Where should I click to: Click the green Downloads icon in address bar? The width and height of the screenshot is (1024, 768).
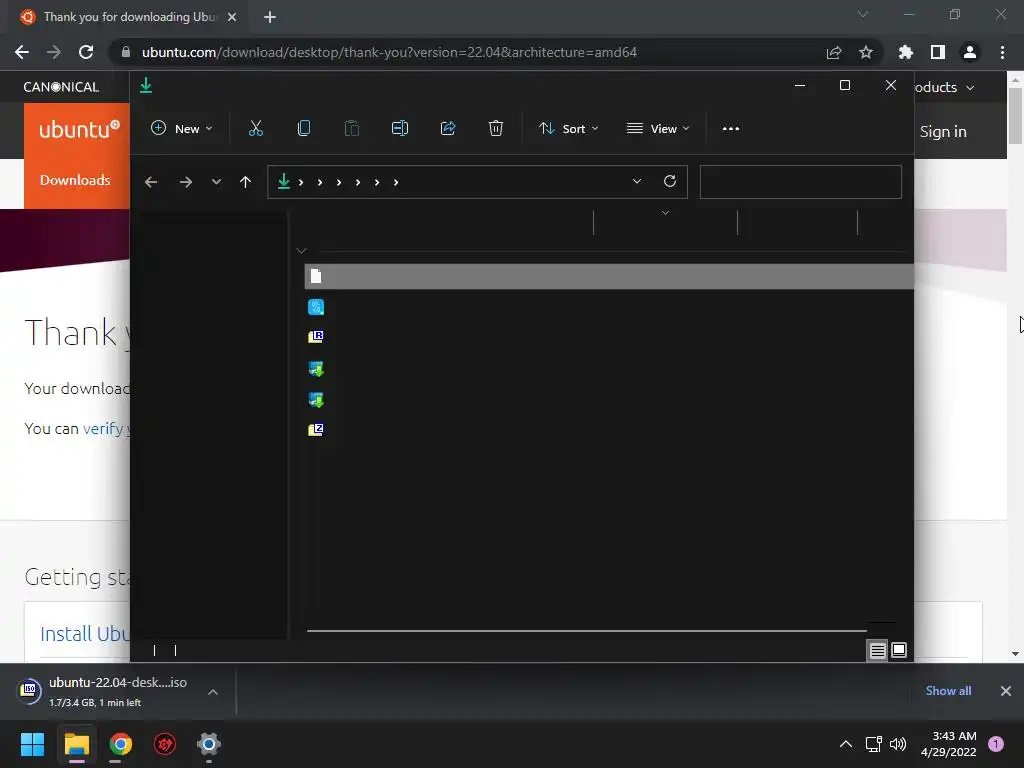click(x=283, y=181)
